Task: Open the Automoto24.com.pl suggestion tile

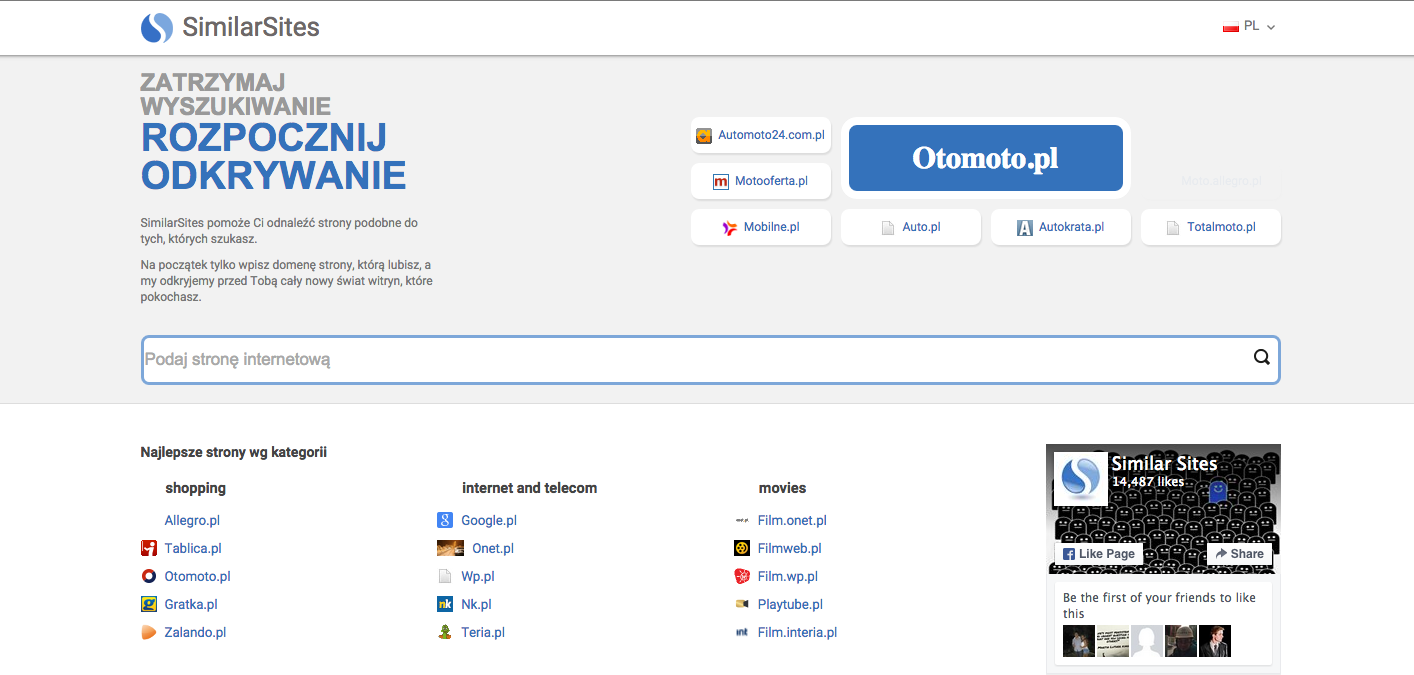Action: pos(761,135)
